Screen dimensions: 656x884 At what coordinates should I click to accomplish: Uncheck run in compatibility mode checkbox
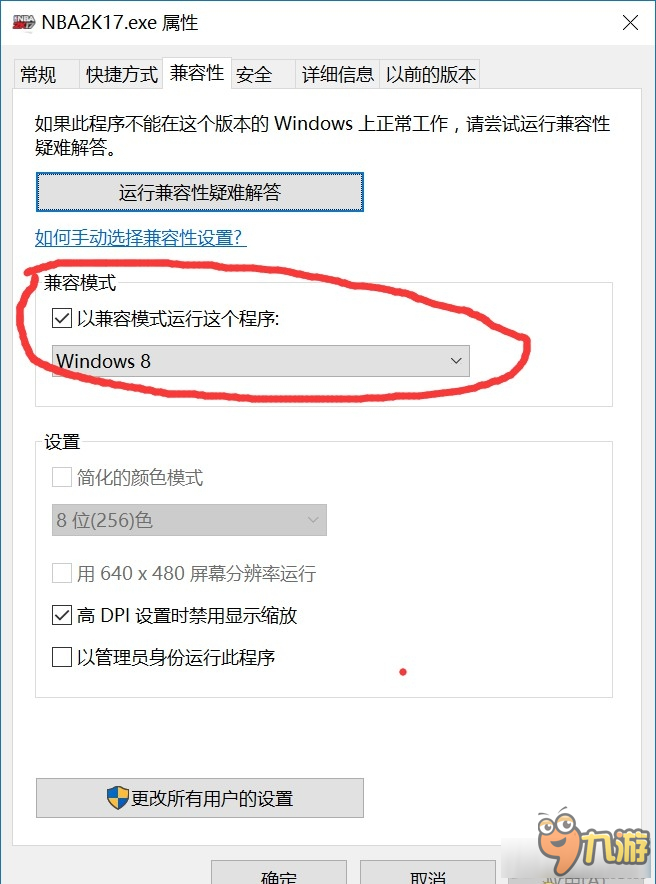click(x=61, y=319)
